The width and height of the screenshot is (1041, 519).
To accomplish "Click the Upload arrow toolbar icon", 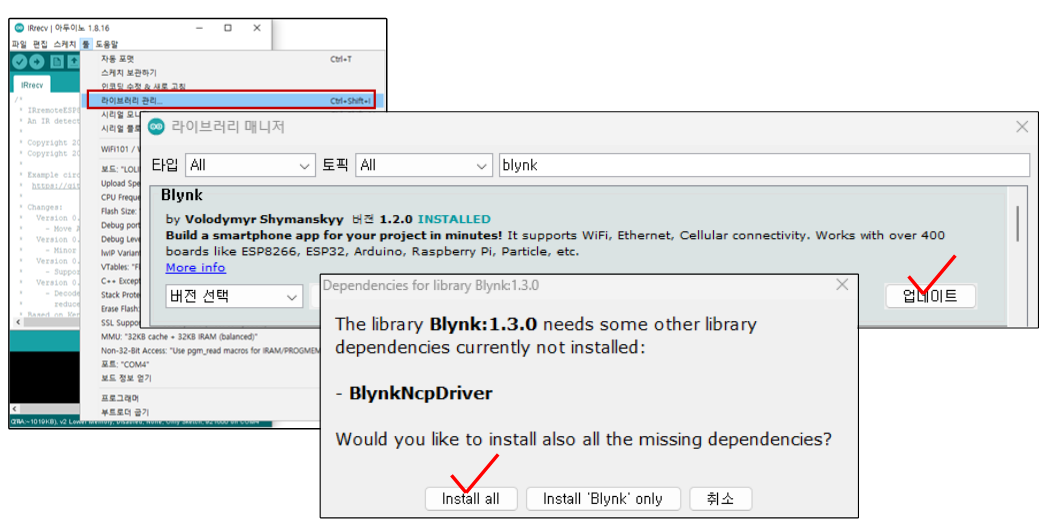I will point(37,62).
